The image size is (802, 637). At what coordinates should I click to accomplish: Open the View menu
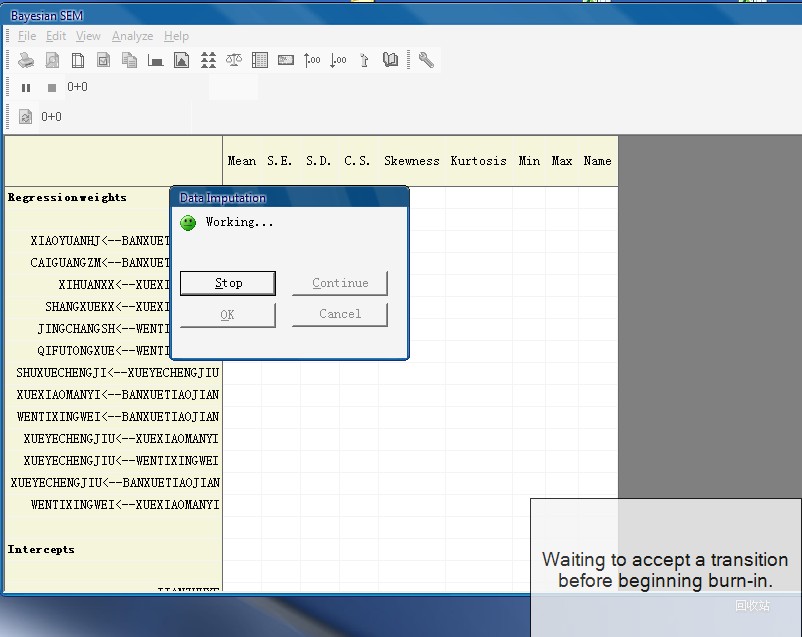click(88, 36)
